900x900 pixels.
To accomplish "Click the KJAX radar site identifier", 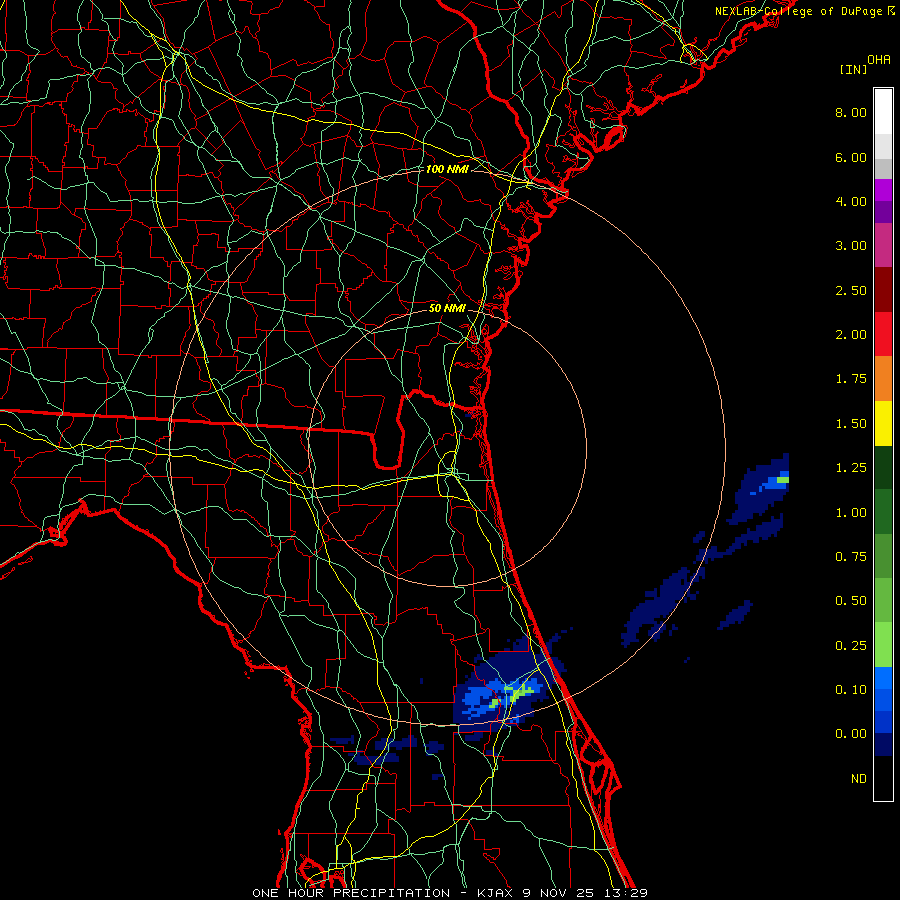I will coord(496,893).
